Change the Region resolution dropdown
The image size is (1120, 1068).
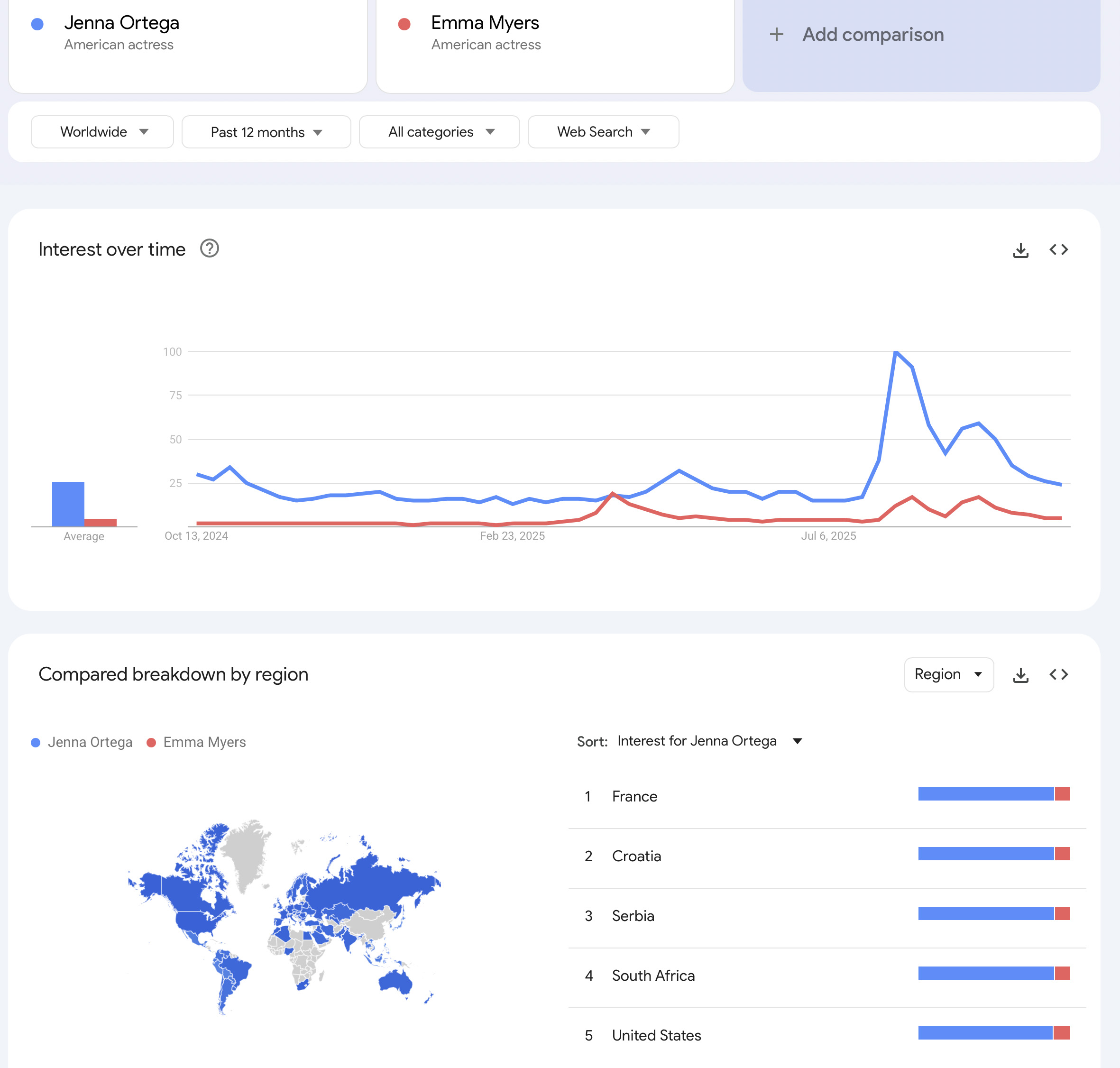948,675
